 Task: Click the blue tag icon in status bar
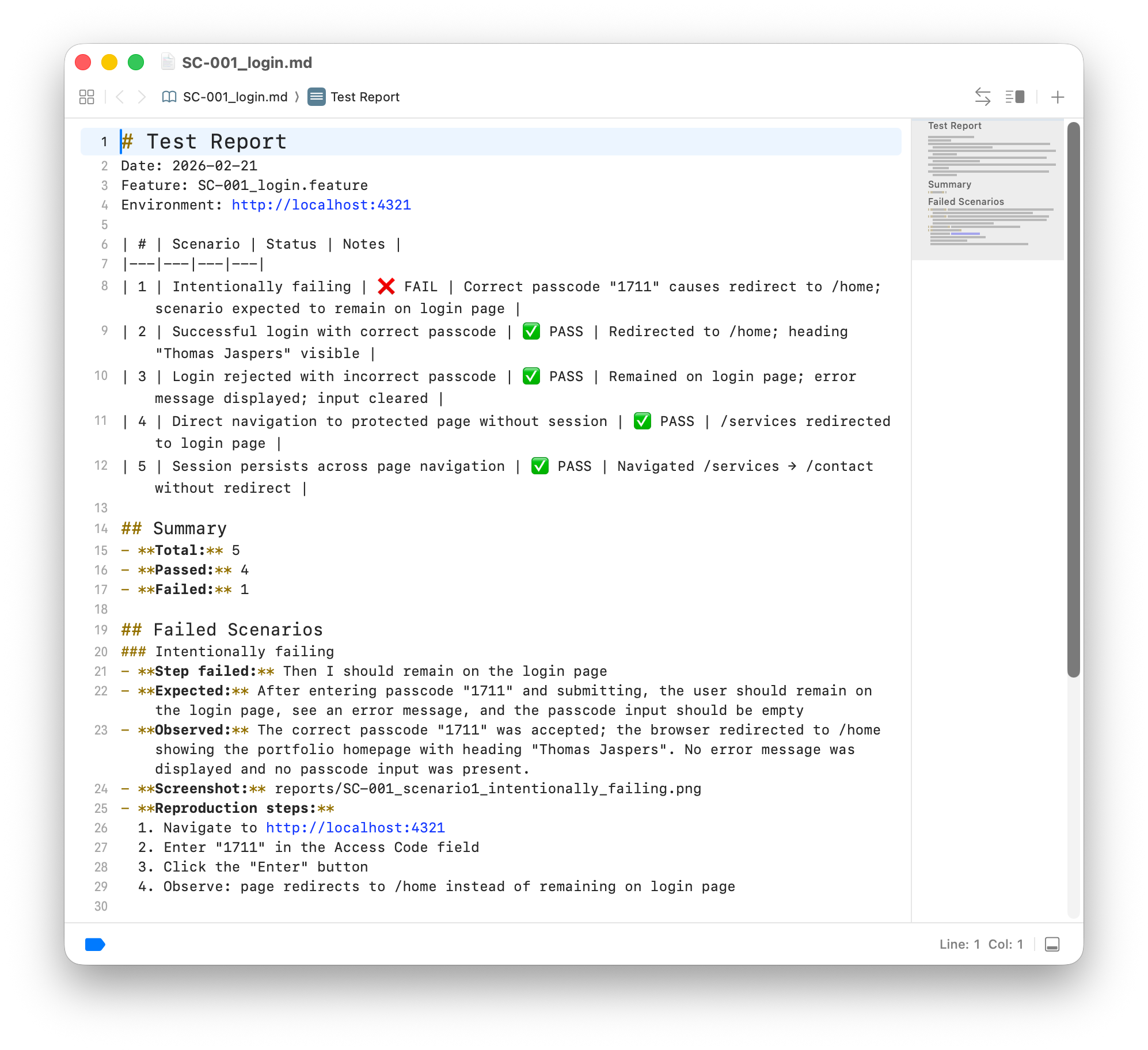(x=95, y=944)
